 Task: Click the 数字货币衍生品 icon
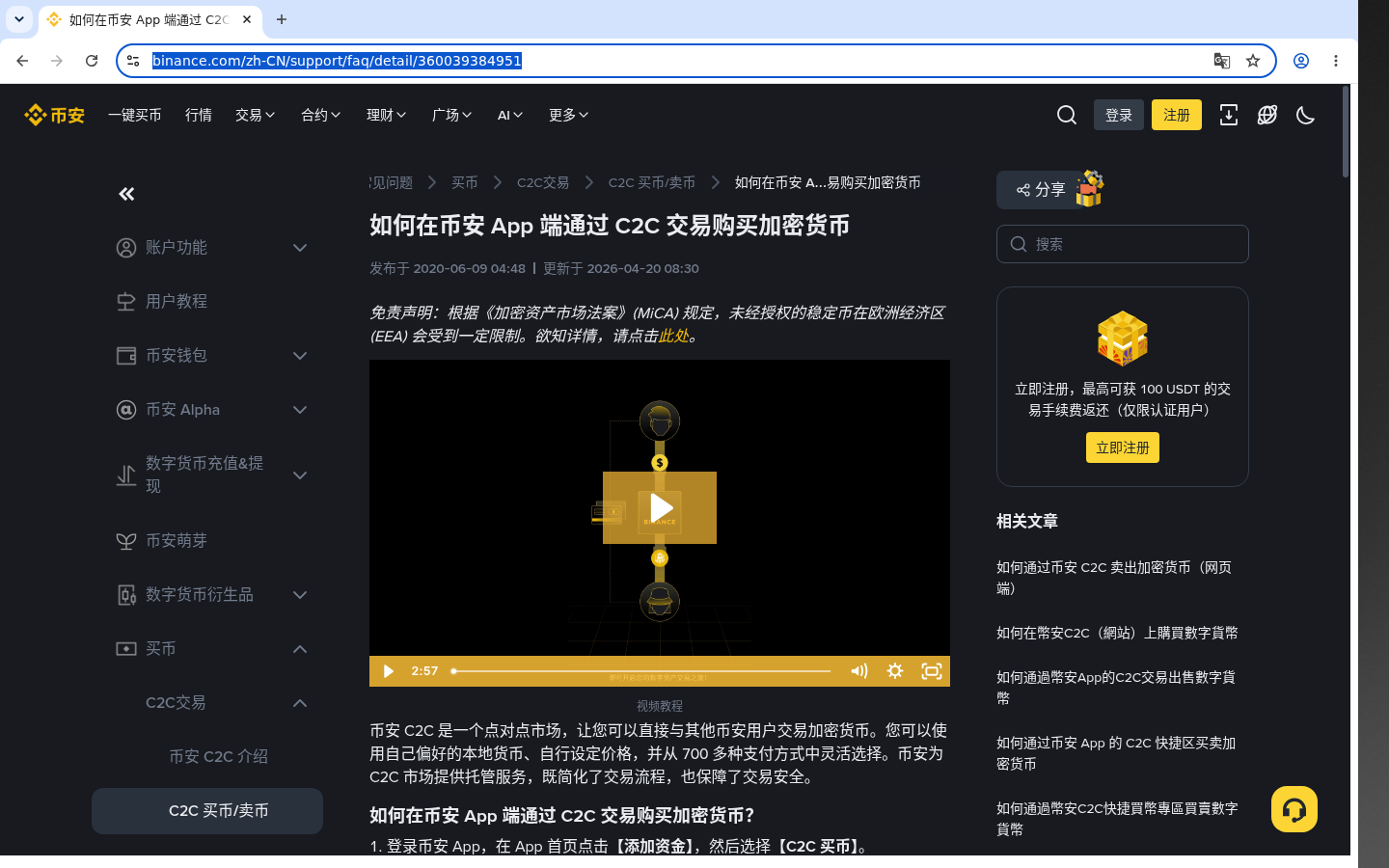tap(126, 595)
